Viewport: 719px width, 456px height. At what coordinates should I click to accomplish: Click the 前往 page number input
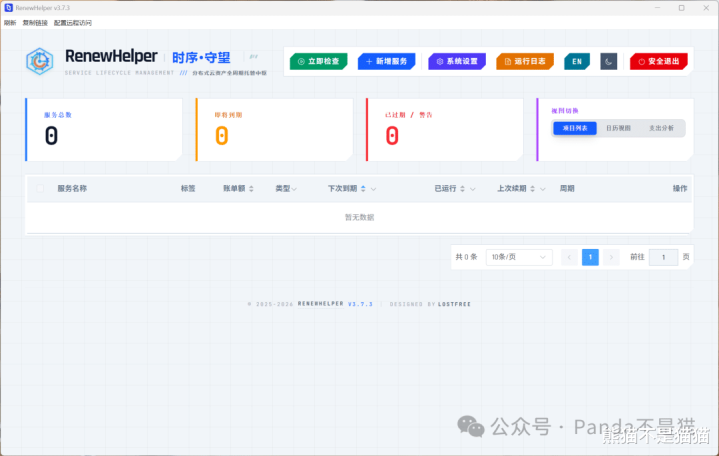click(x=663, y=257)
